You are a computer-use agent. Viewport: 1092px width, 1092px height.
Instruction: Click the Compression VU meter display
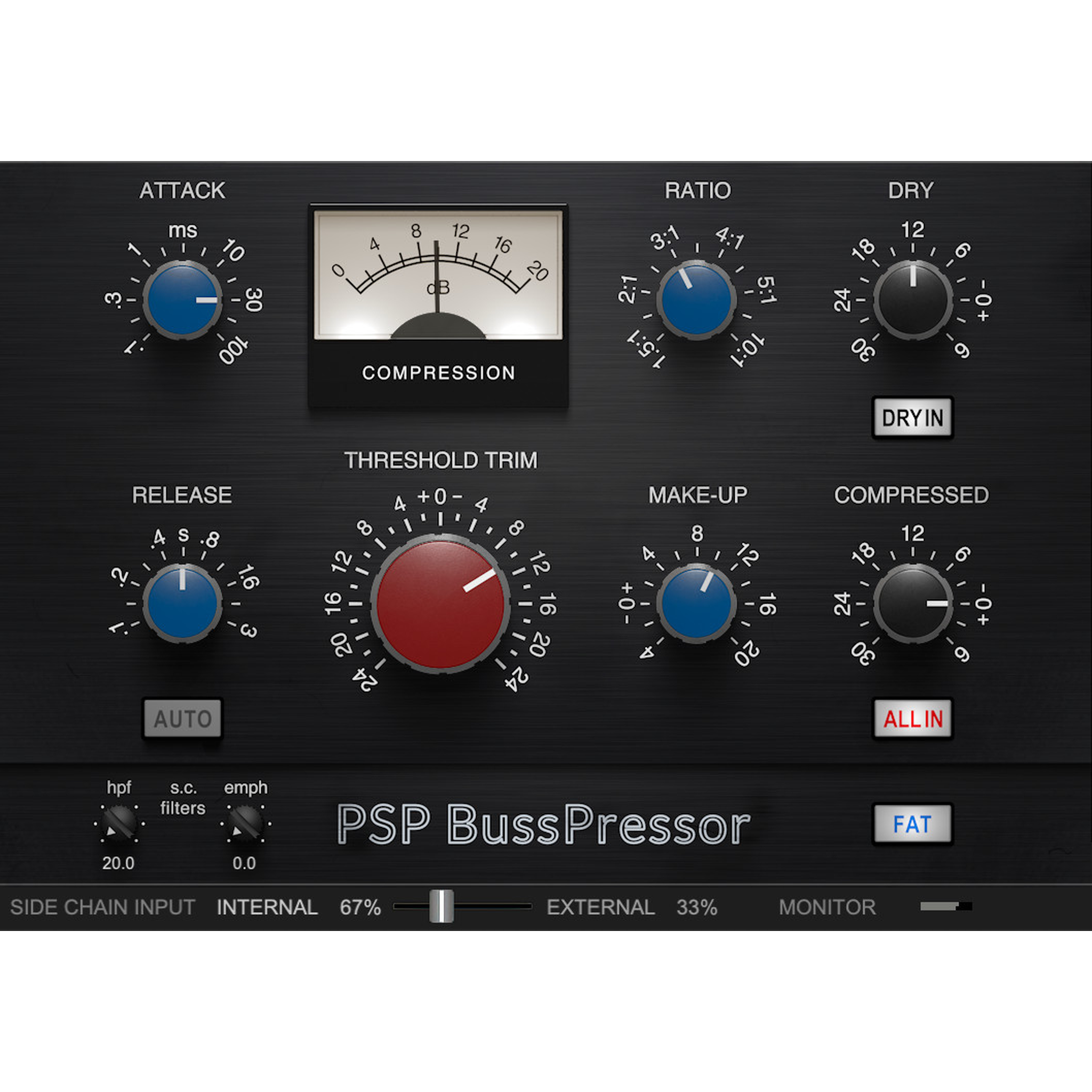coord(438,275)
